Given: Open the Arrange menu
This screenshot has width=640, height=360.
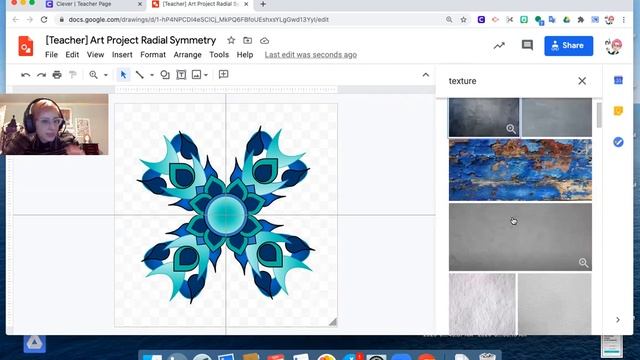Looking at the screenshot, I should [188, 55].
